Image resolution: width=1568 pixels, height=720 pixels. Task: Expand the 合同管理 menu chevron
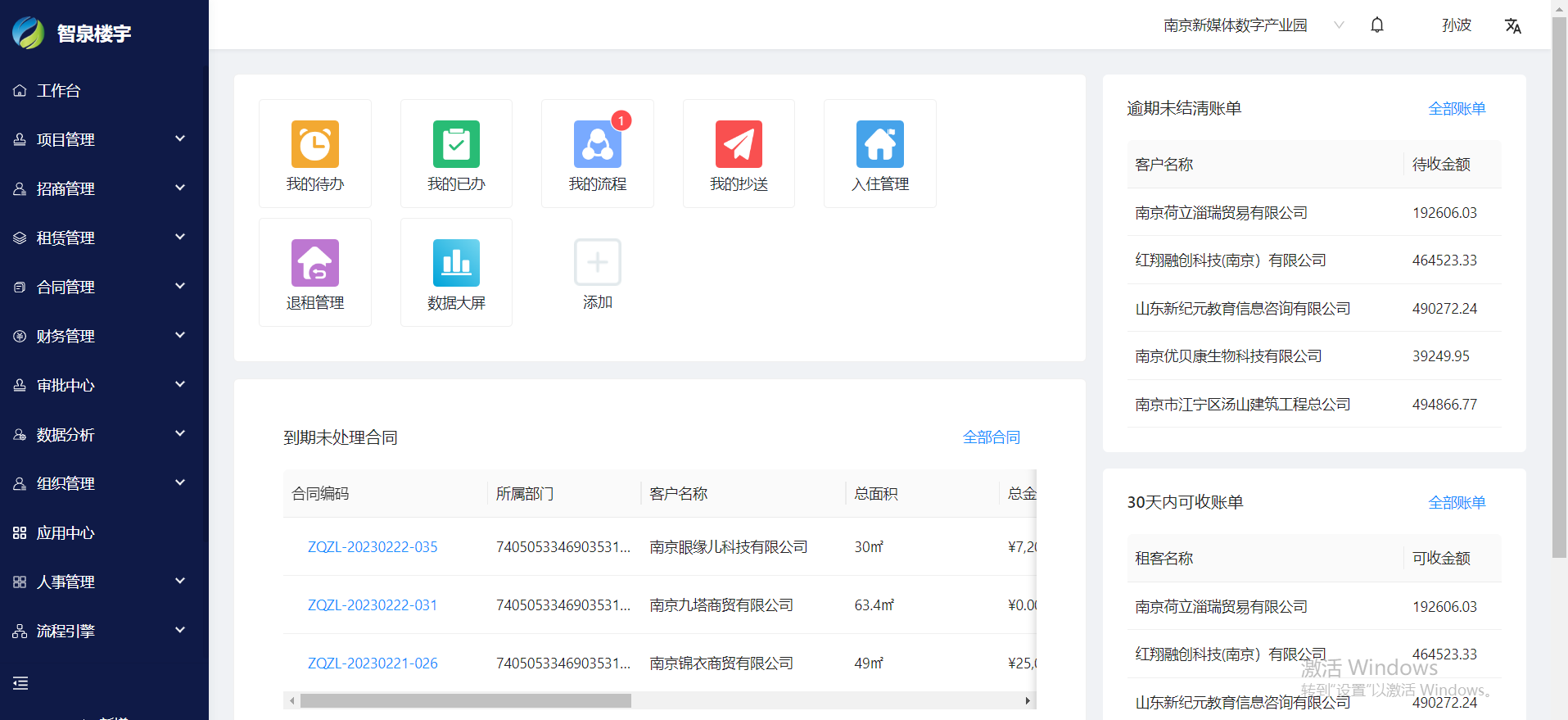[180, 286]
